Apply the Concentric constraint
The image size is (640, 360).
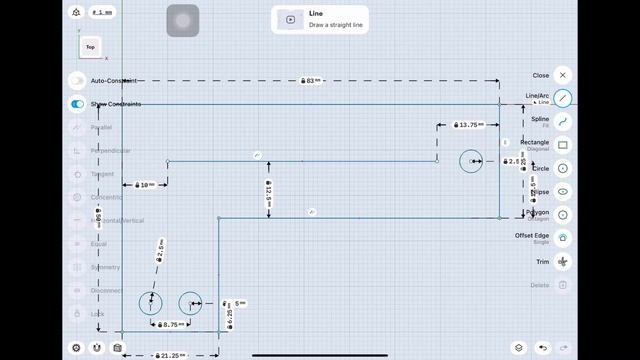pyautogui.click(x=77, y=197)
